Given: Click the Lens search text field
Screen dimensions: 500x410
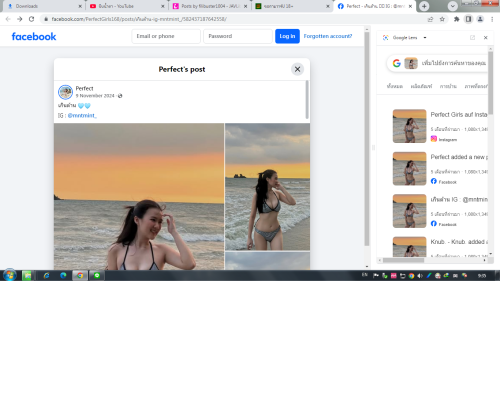Looking at the screenshot, I should pos(453,63).
